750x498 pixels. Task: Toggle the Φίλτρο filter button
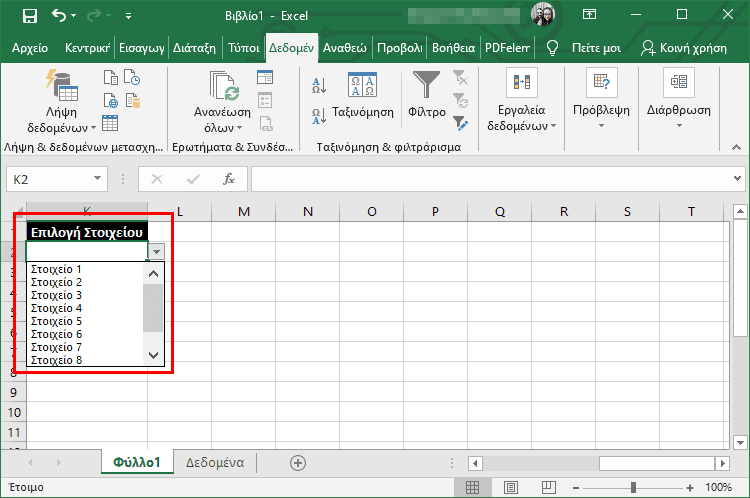click(426, 95)
